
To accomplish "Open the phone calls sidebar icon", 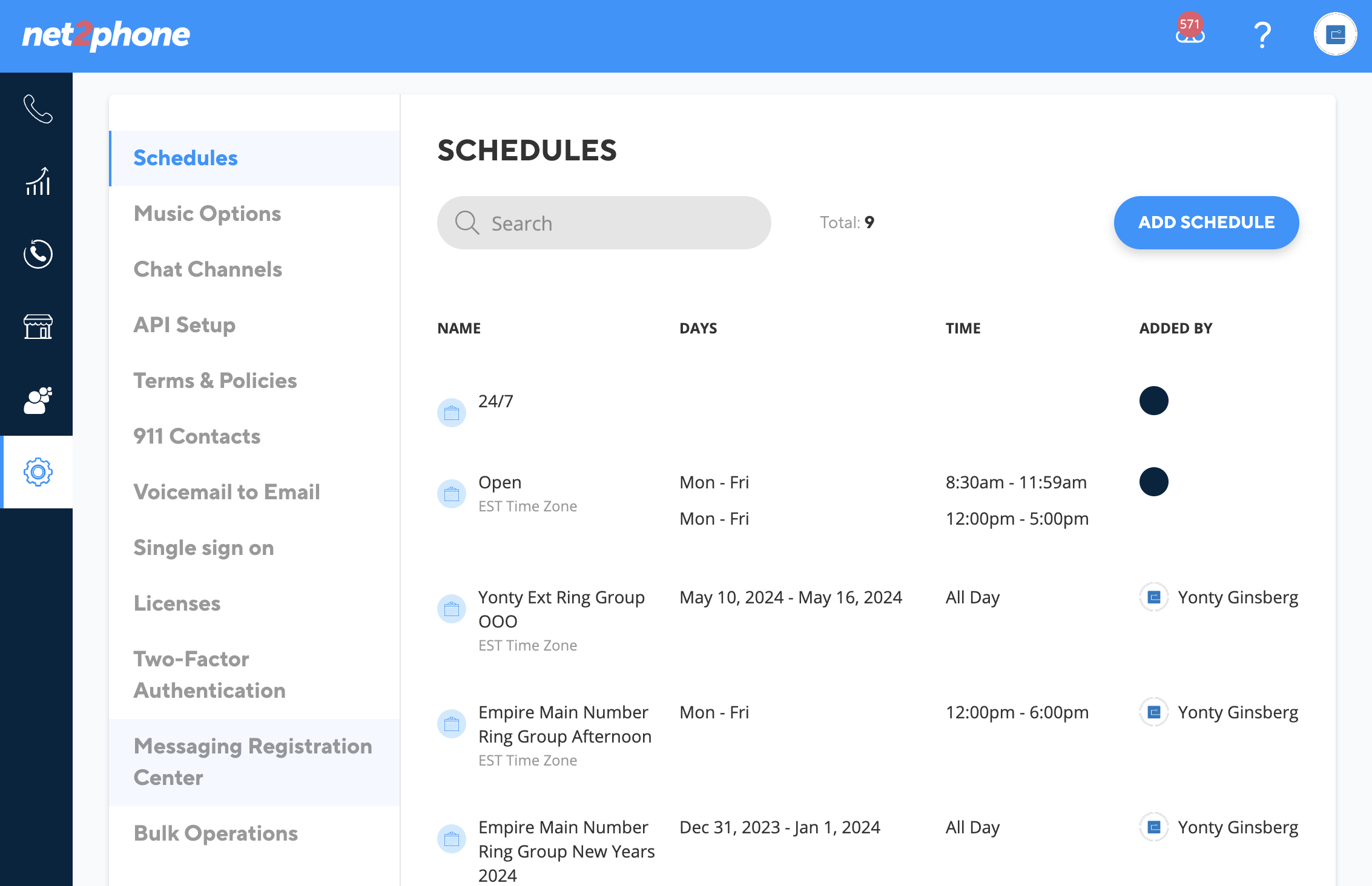I will click(x=38, y=109).
